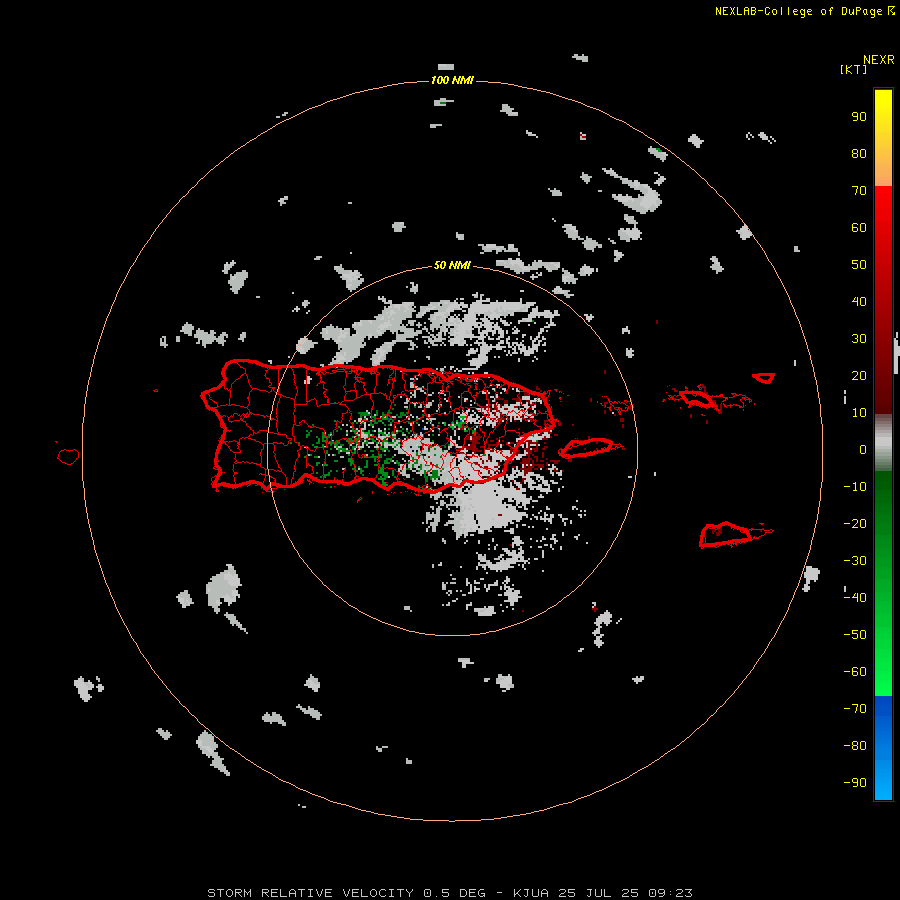This screenshot has width=900, height=900.
Task: Click the positive 20 scale label
Action: [859, 375]
